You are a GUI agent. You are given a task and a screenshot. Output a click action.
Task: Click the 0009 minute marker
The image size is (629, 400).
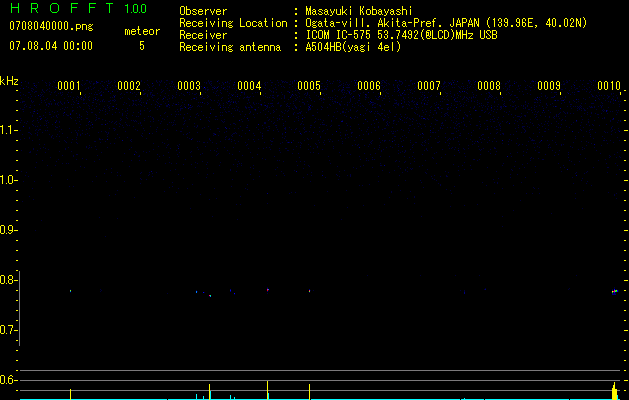(549, 86)
